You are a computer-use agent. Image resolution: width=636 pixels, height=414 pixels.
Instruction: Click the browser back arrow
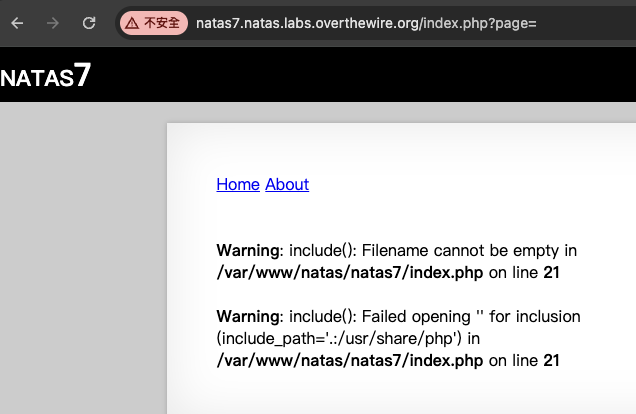[18, 22]
